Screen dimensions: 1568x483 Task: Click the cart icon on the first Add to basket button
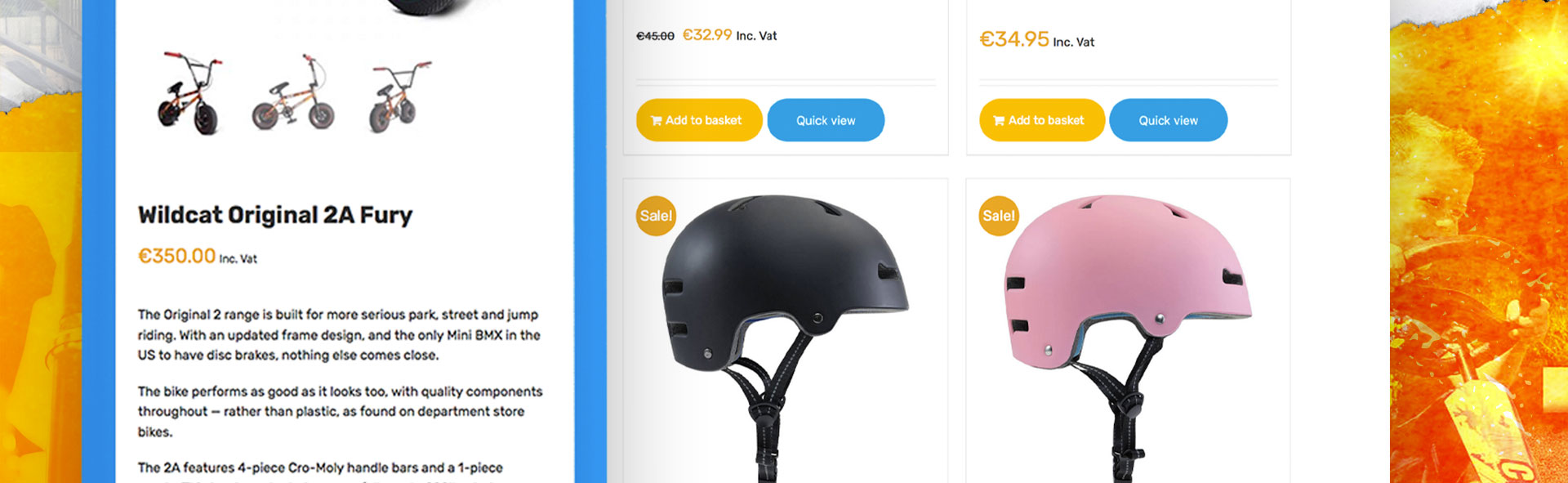(x=656, y=120)
